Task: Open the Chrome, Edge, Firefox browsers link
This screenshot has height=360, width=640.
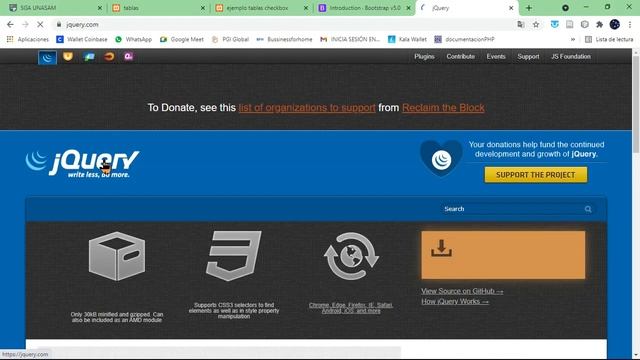Action: point(351,308)
